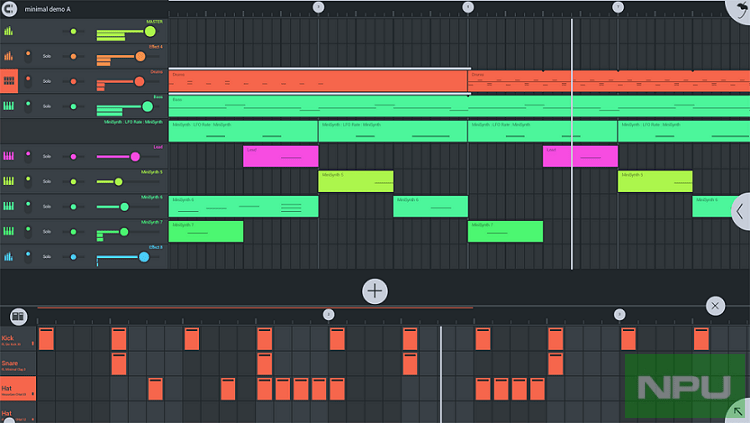Viewport: 750px width, 423px height.
Task: Solo the Effect 4 track
Action: tap(46, 56)
